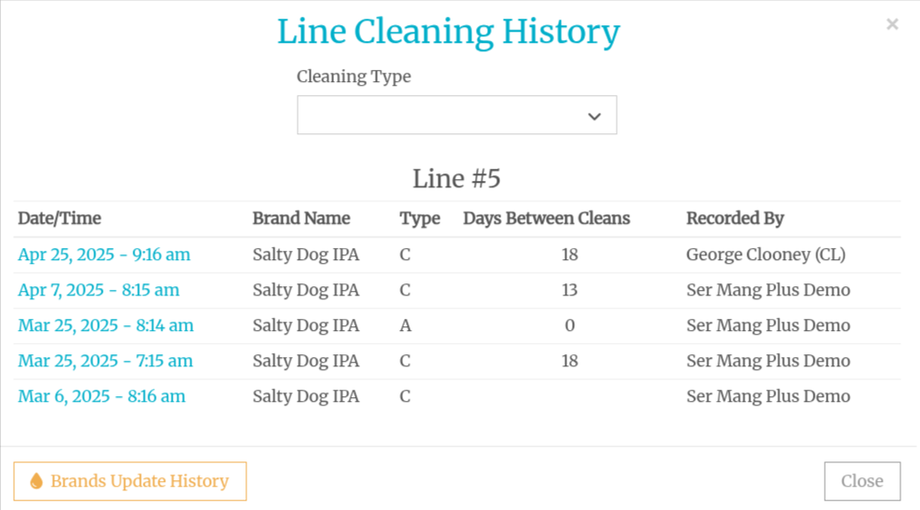Click the Line #5 heading
Viewport: 920px width, 510px height.
click(457, 179)
